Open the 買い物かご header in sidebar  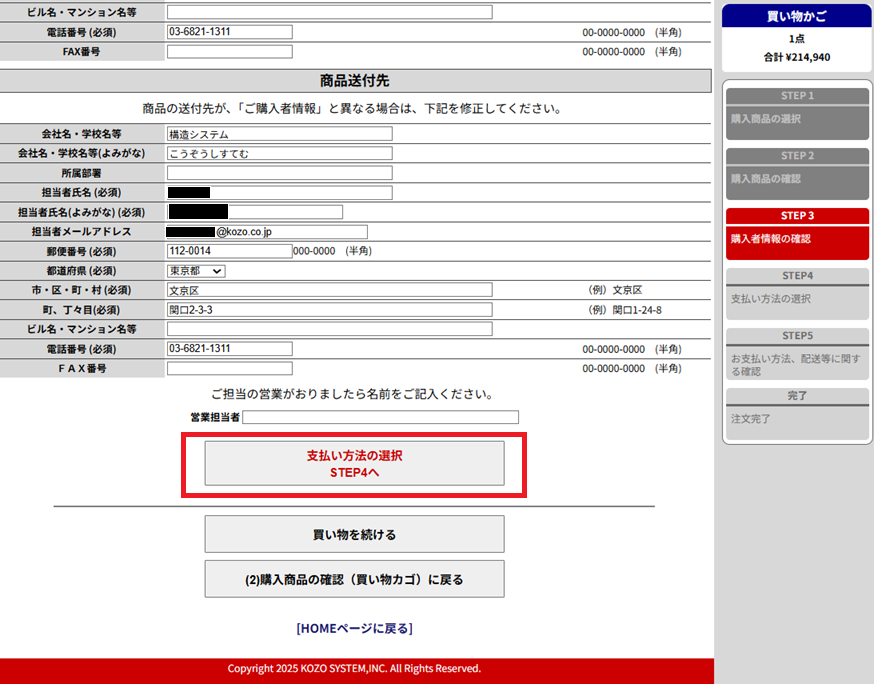[x=797, y=16]
